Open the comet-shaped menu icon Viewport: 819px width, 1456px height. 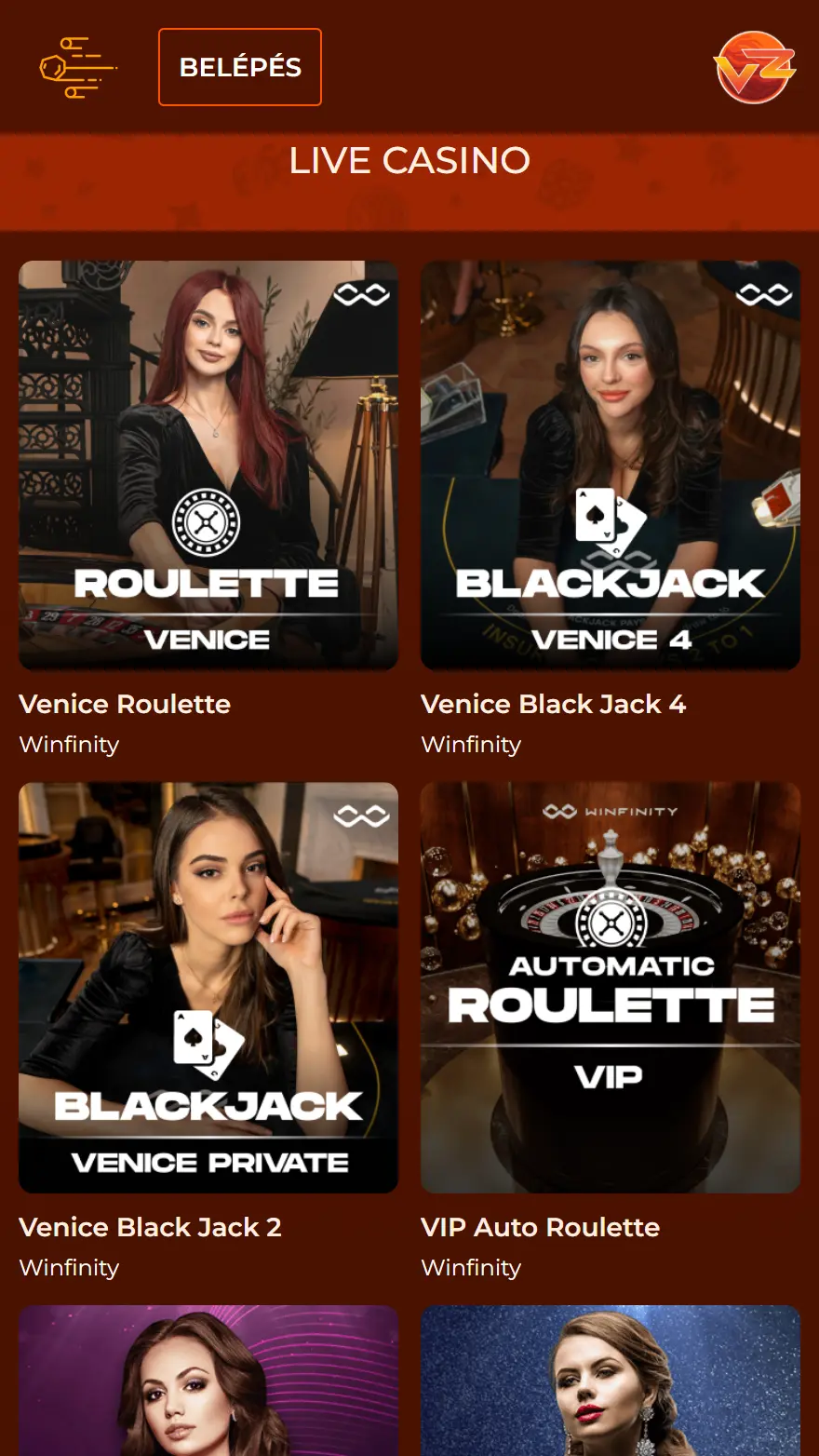tap(78, 68)
